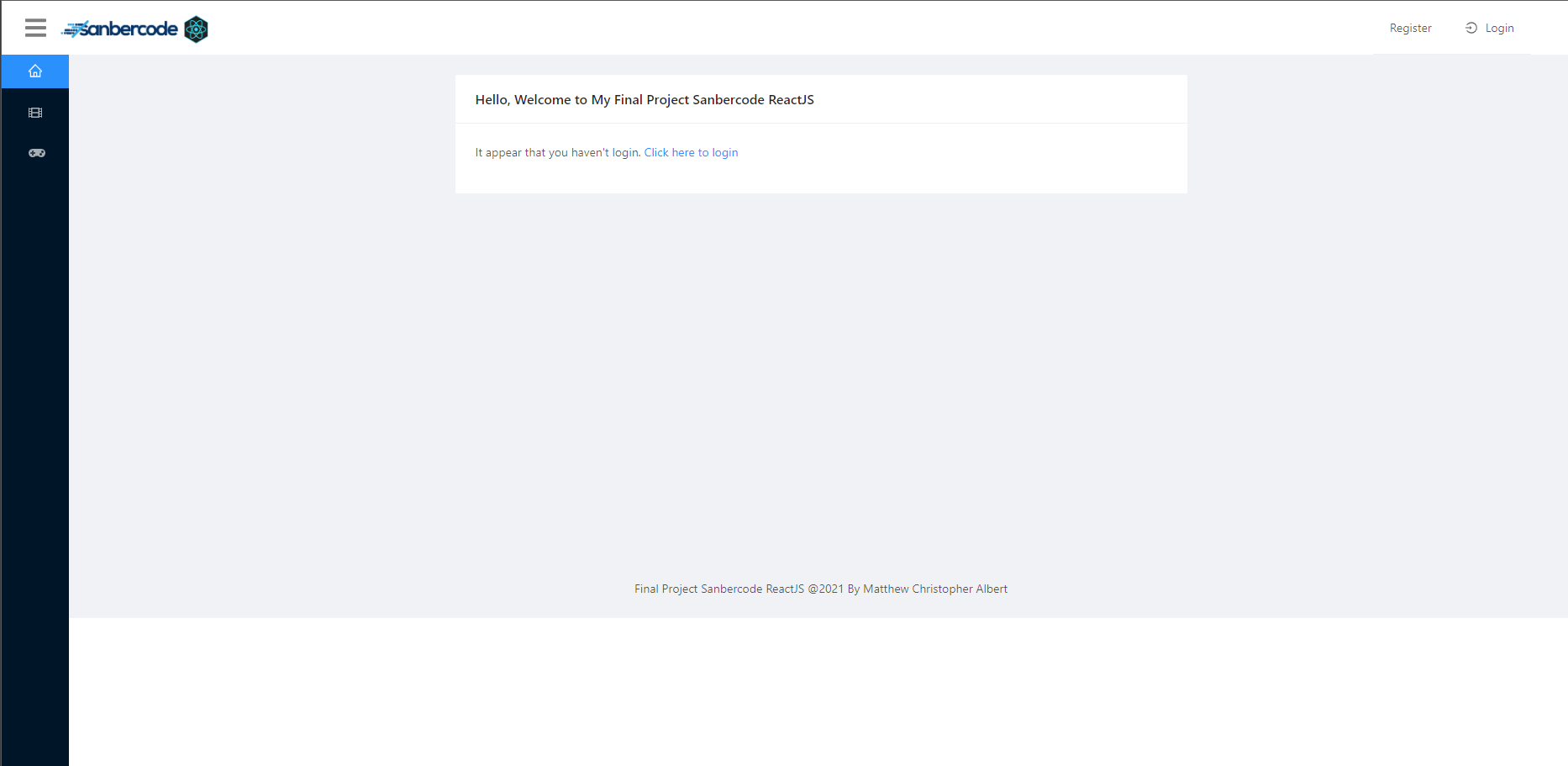1568x766 pixels.
Task: Click "Matthew Christopher Albert" in the footer
Action: (x=935, y=589)
